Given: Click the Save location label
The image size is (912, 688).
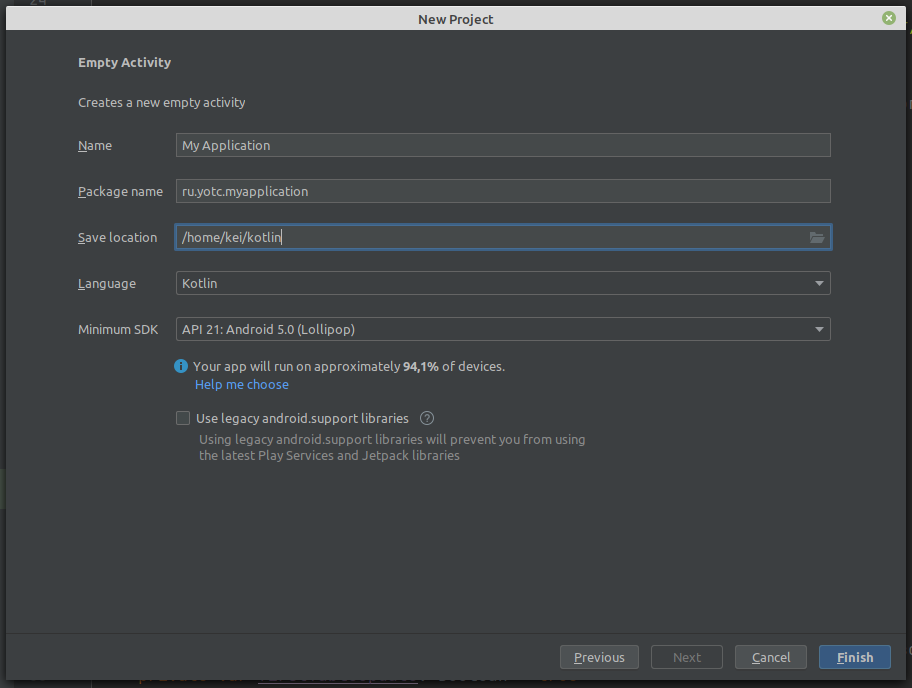Looking at the screenshot, I should tap(117, 237).
